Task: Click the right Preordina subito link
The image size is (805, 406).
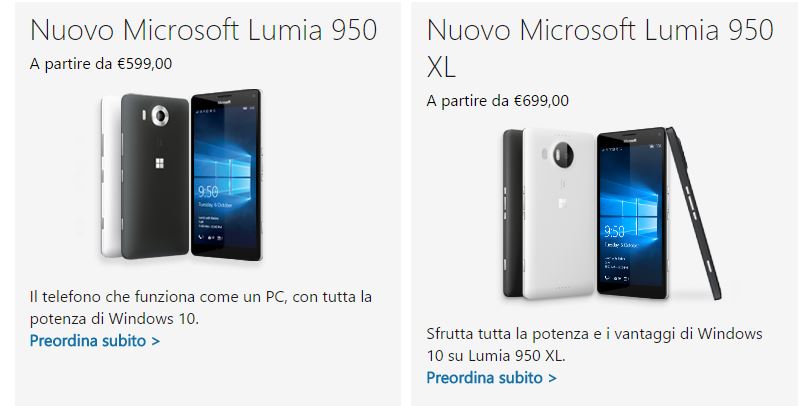Action: [x=491, y=378]
